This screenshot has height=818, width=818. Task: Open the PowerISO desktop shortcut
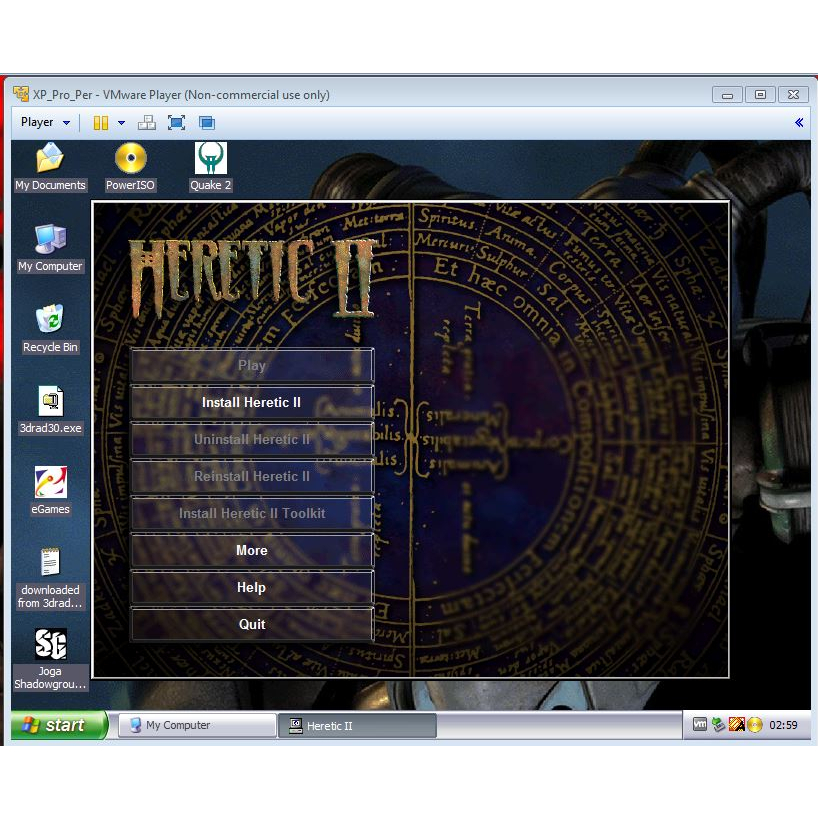130,160
